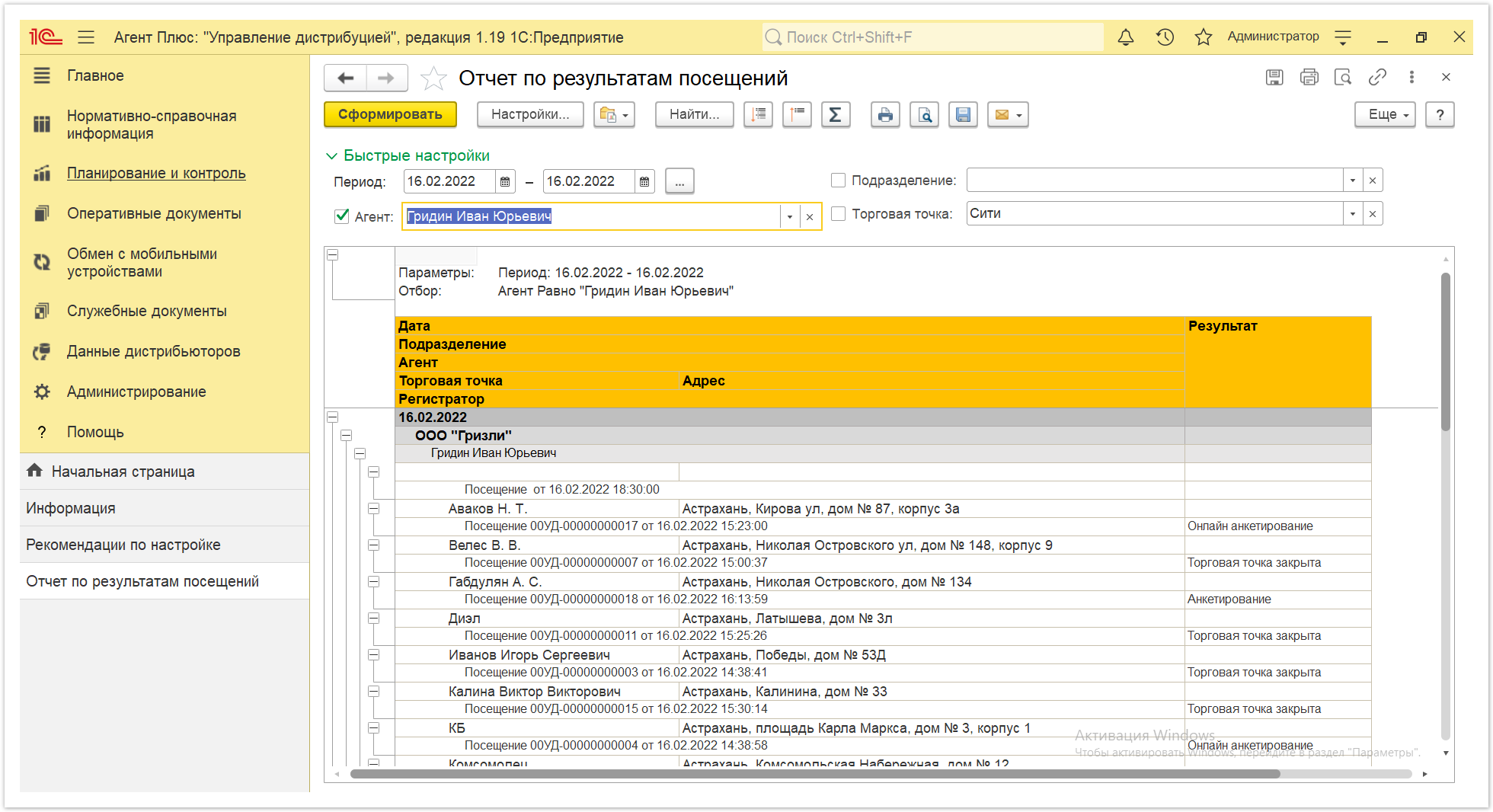The image size is (1493, 812).
Task: Click the report horizontal scrollbar
Action: click(814, 774)
